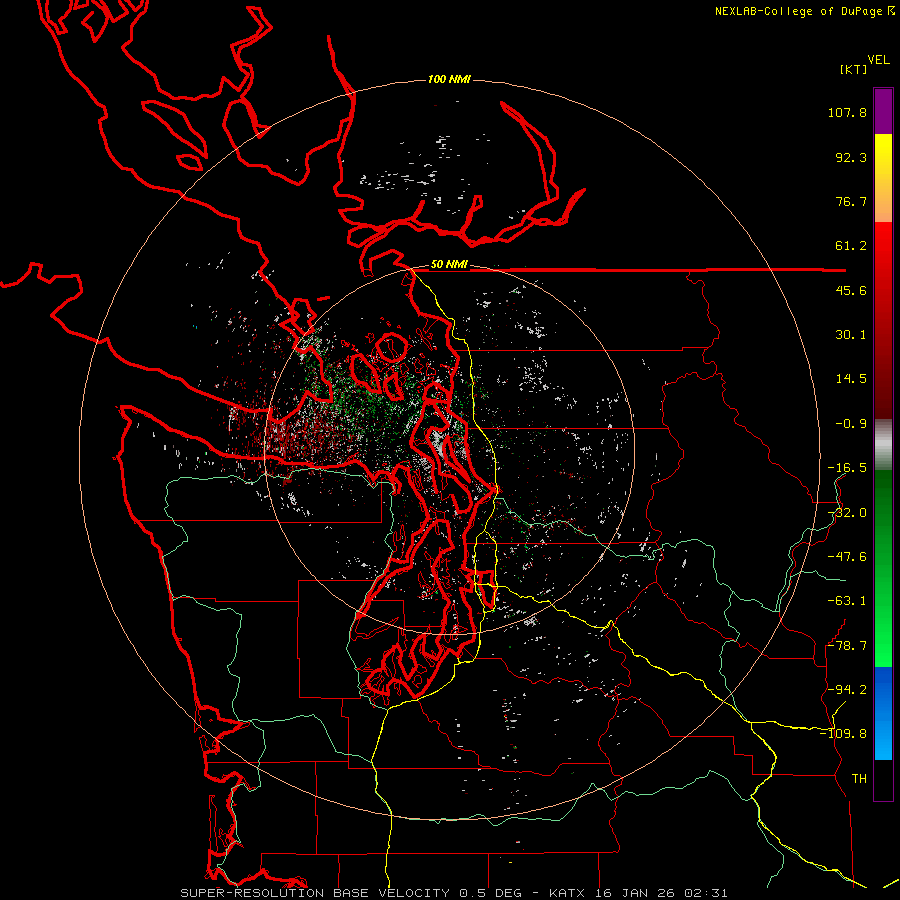The image size is (900, 900).
Task: Pick the green segment of the color bar
Action: coord(883,568)
